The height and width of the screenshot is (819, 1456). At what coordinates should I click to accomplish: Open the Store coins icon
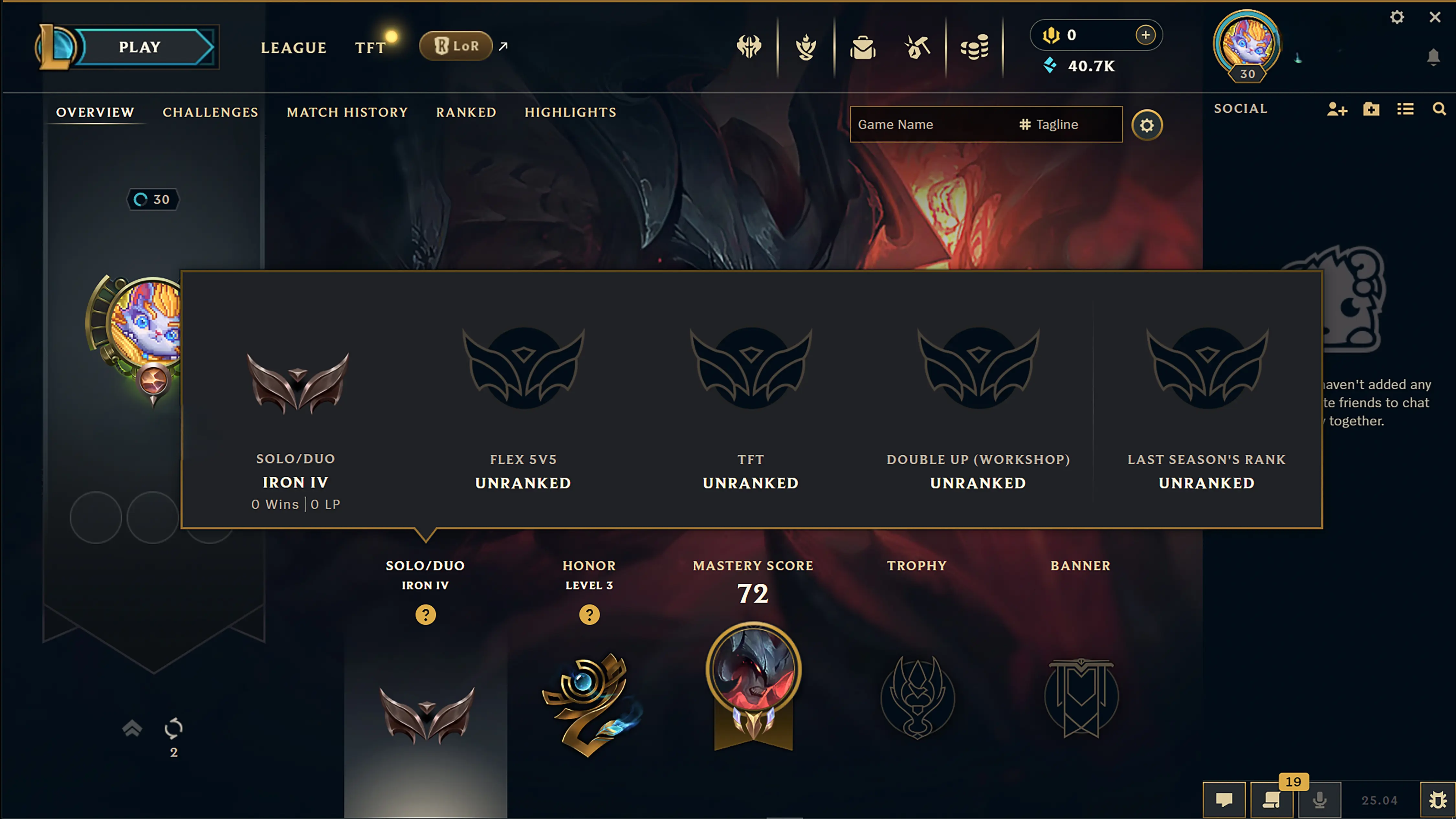tap(975, 48)
